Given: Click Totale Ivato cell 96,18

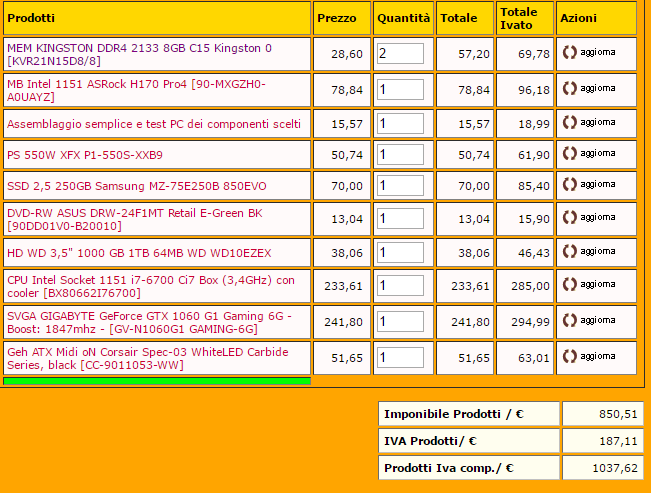Looking at the screenshot, I should pos(525,90).
